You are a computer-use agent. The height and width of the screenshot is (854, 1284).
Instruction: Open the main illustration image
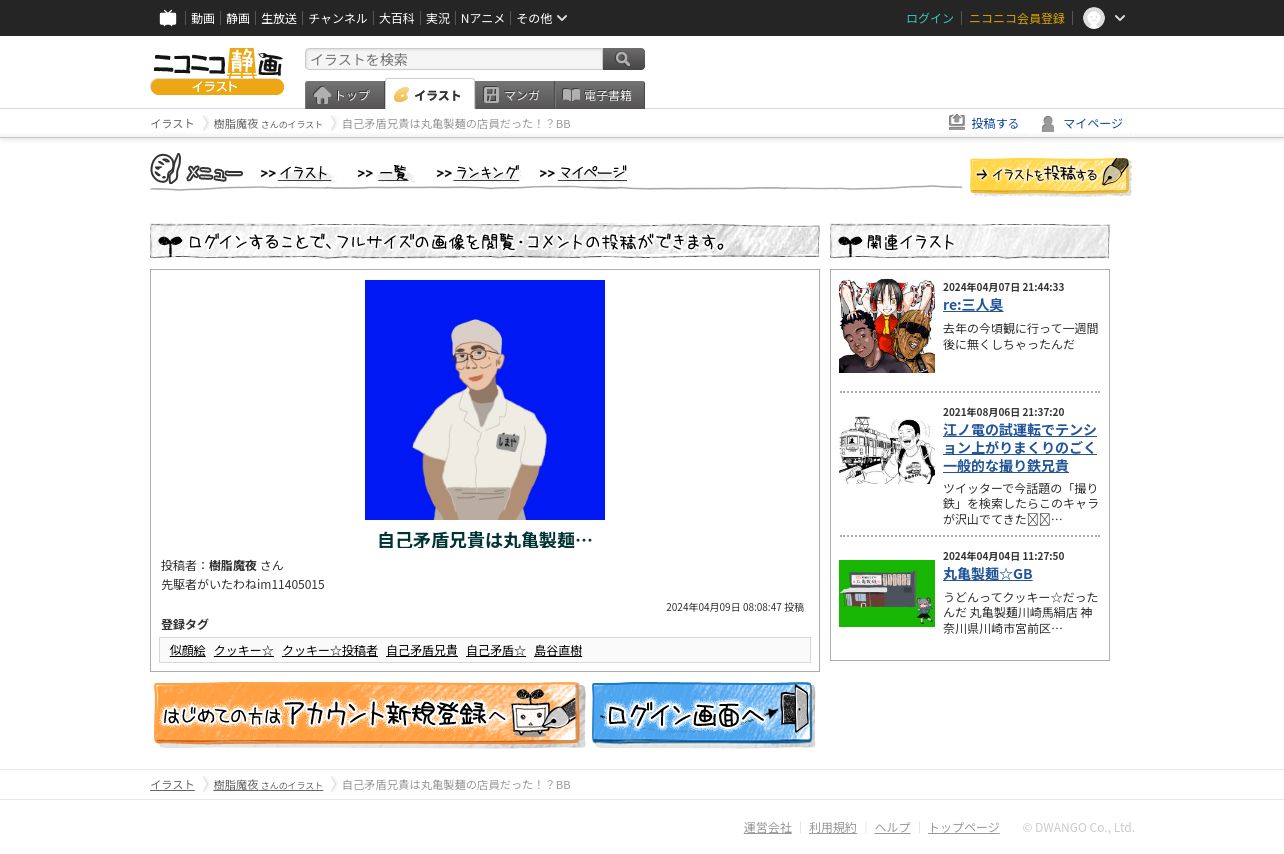485,400
